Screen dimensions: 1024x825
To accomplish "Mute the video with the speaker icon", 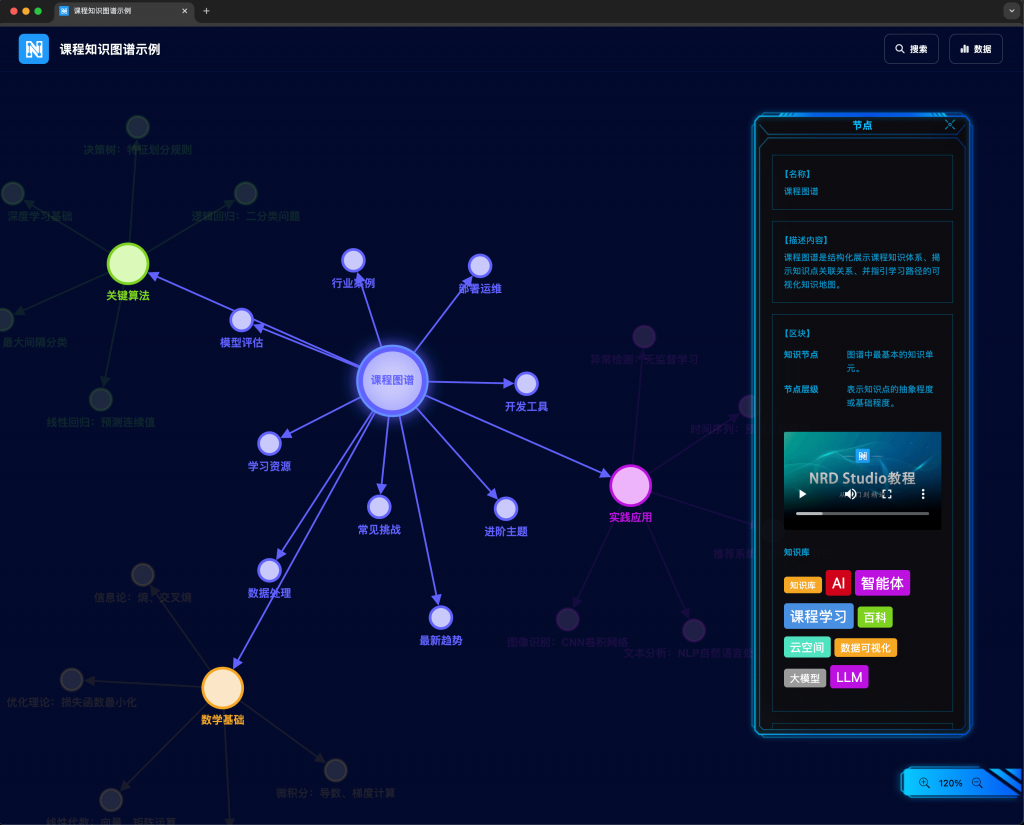I will pos(850,494).
